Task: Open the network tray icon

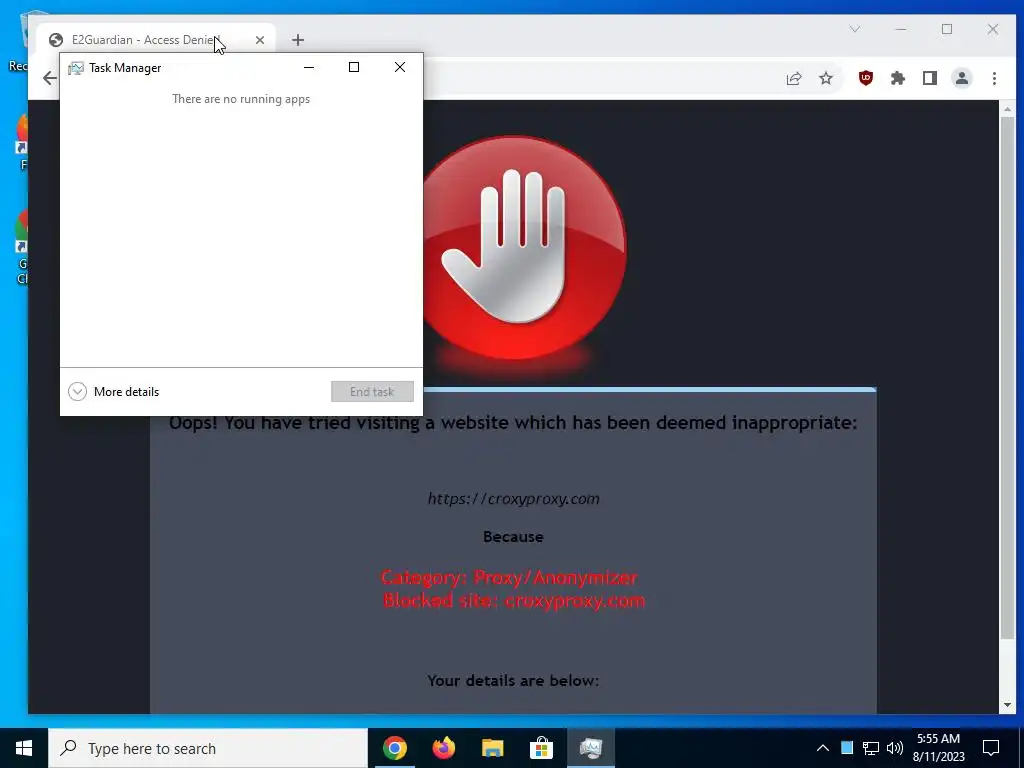Action: tap(871, 748)
